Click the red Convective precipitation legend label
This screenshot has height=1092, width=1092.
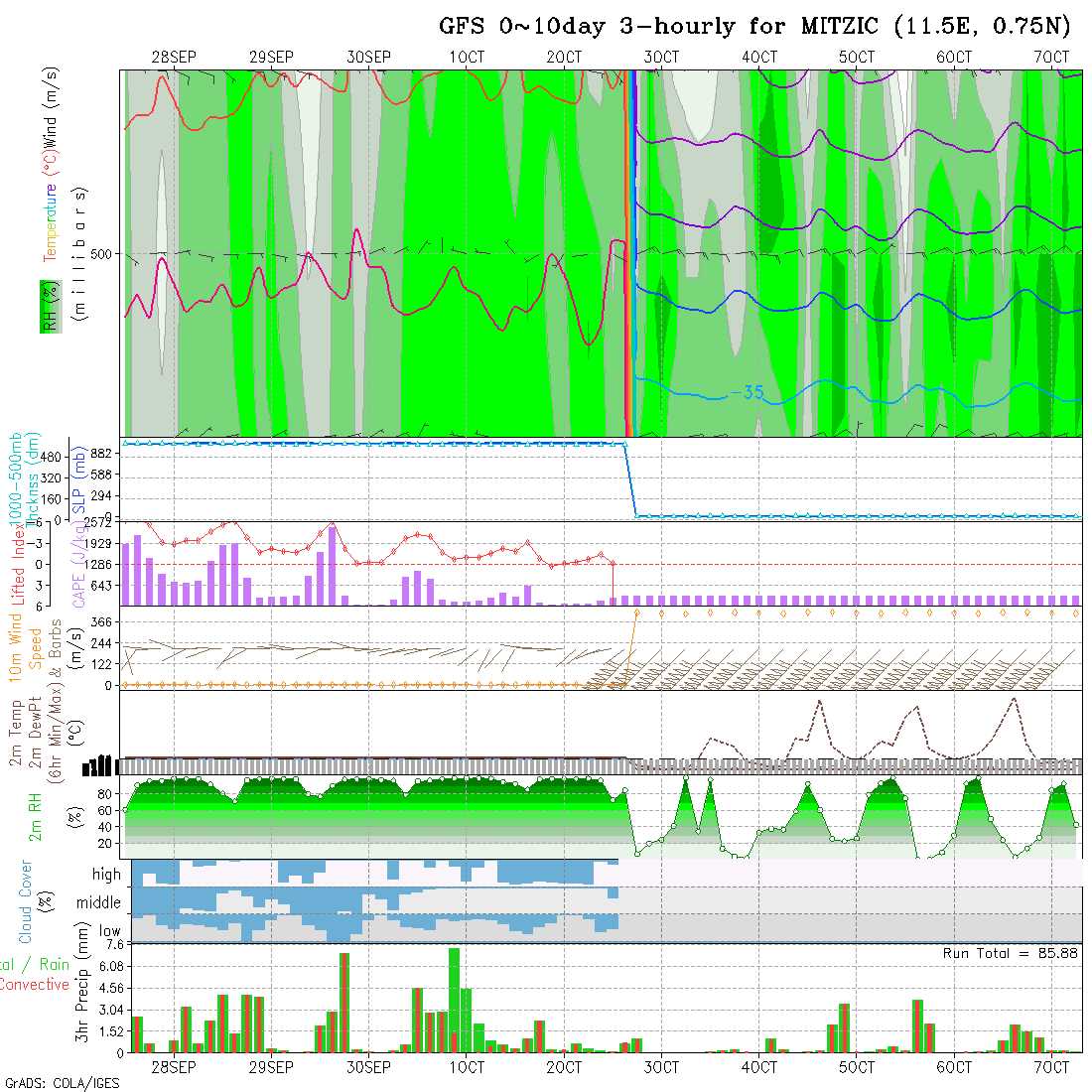pyautogui.click(x=35, y=985)
